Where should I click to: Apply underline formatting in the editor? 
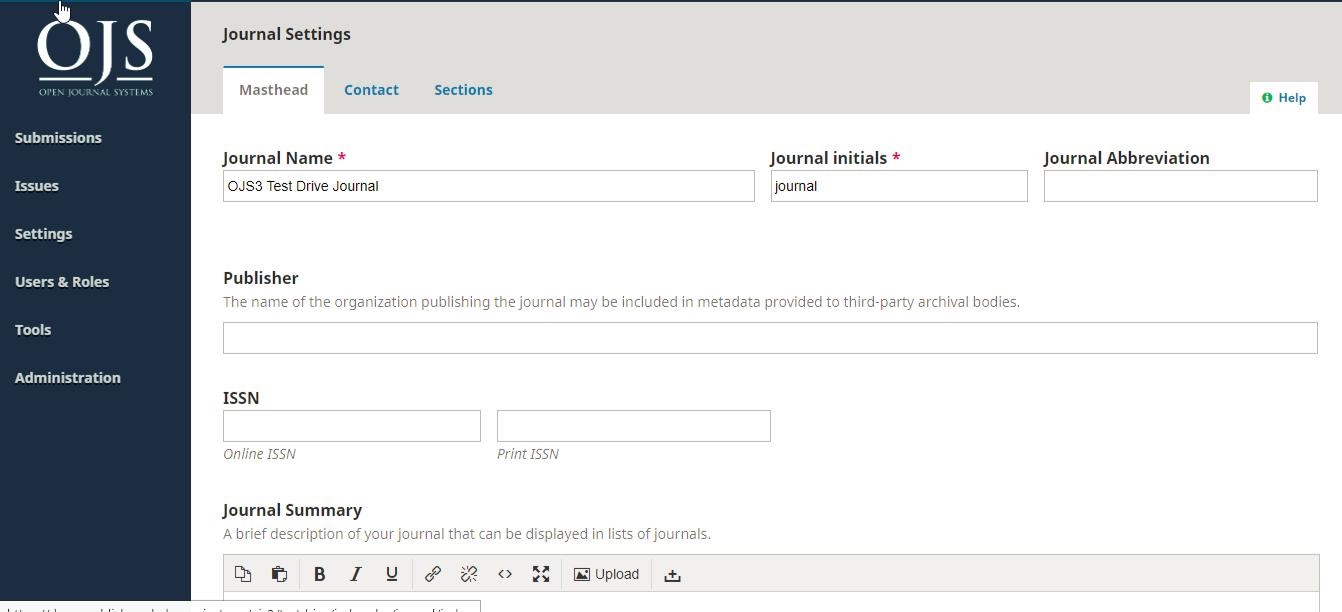click(392, 574)
